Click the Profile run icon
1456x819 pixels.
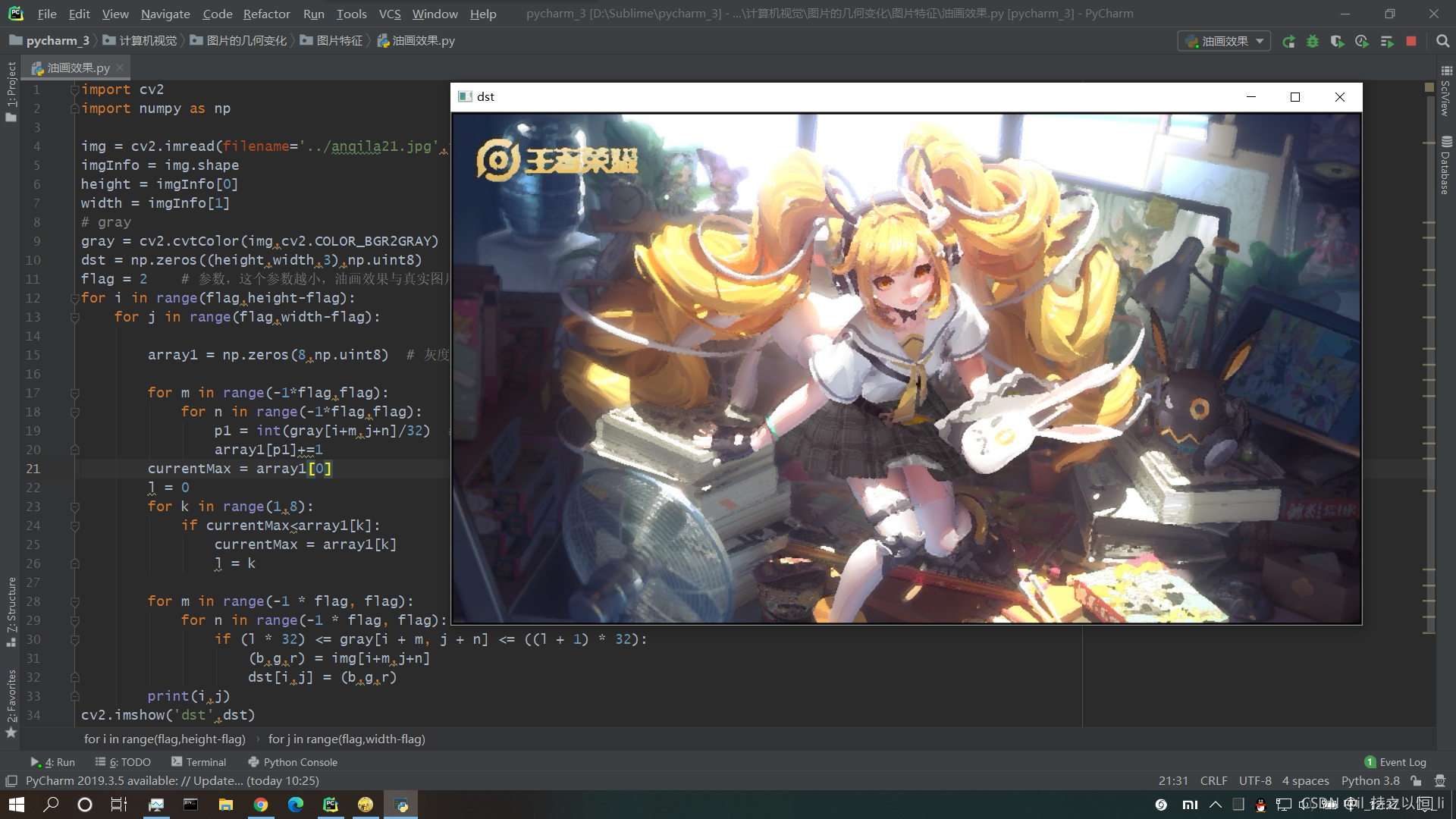[1362, 42]
